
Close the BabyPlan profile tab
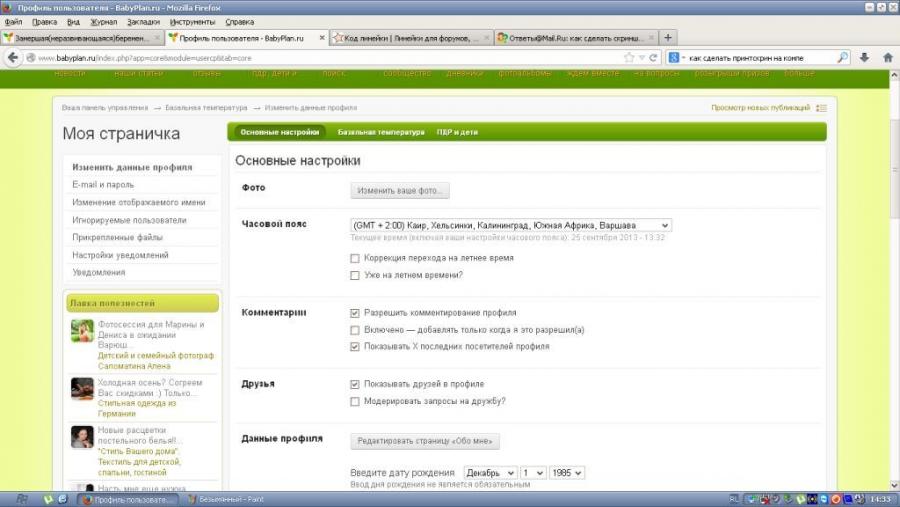point(321,38)
